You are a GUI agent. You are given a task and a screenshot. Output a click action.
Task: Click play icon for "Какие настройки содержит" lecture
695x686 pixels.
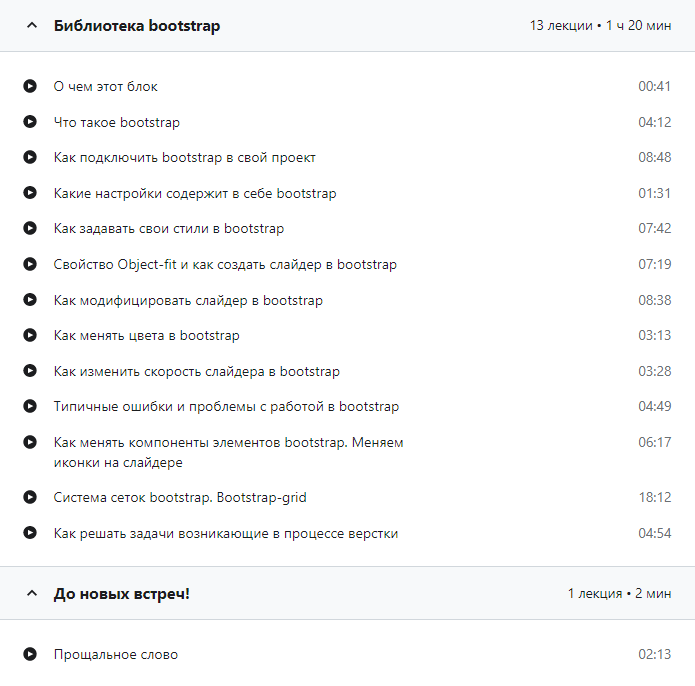30,193
